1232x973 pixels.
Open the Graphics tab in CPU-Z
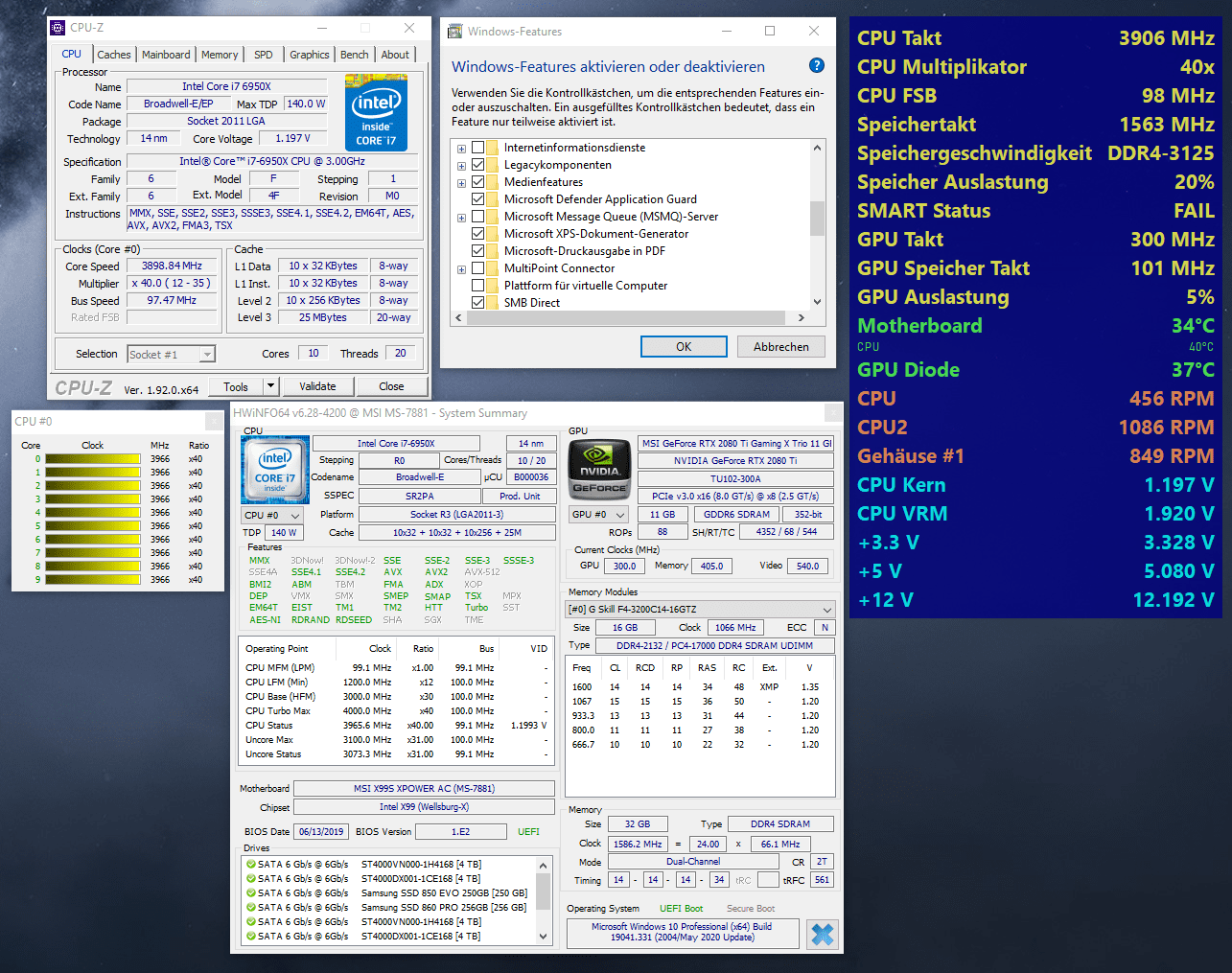(310, 55)
